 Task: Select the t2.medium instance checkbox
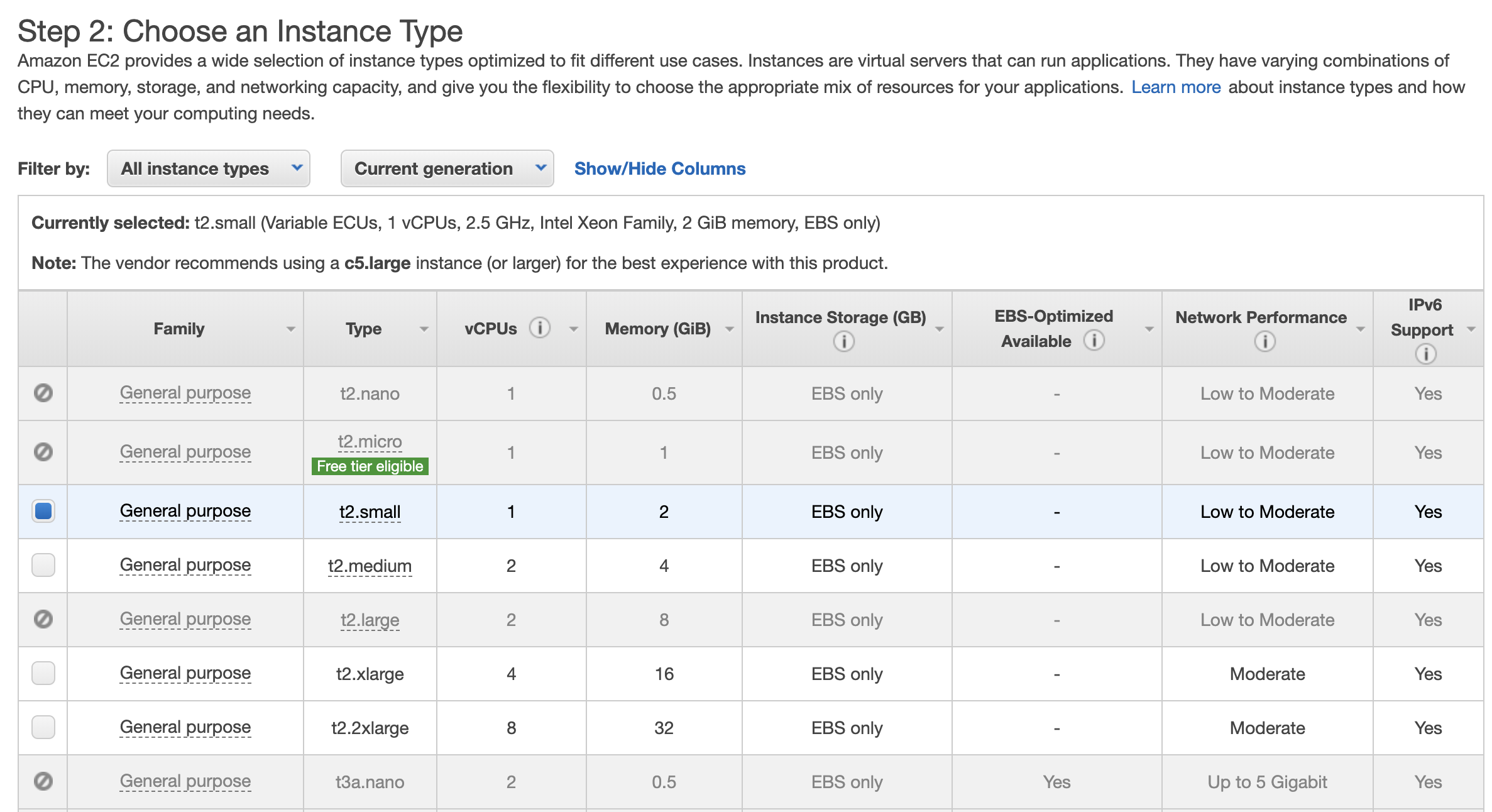43,565
